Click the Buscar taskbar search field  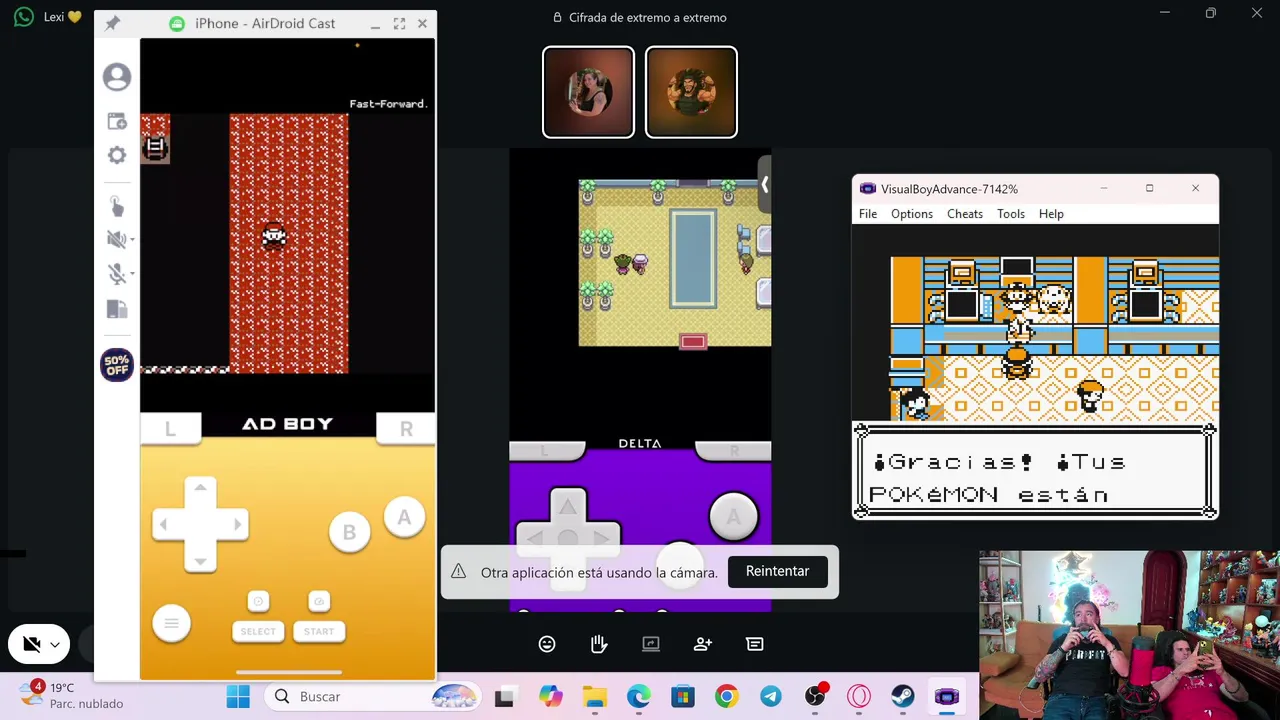click(x=372, y=697)
